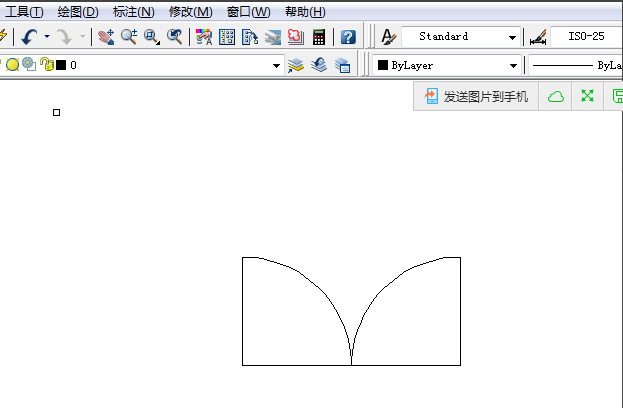Toggle layer 0 lock padlock icon
The height and width of the screenshot is (408, 623).
tap(47, 64)
